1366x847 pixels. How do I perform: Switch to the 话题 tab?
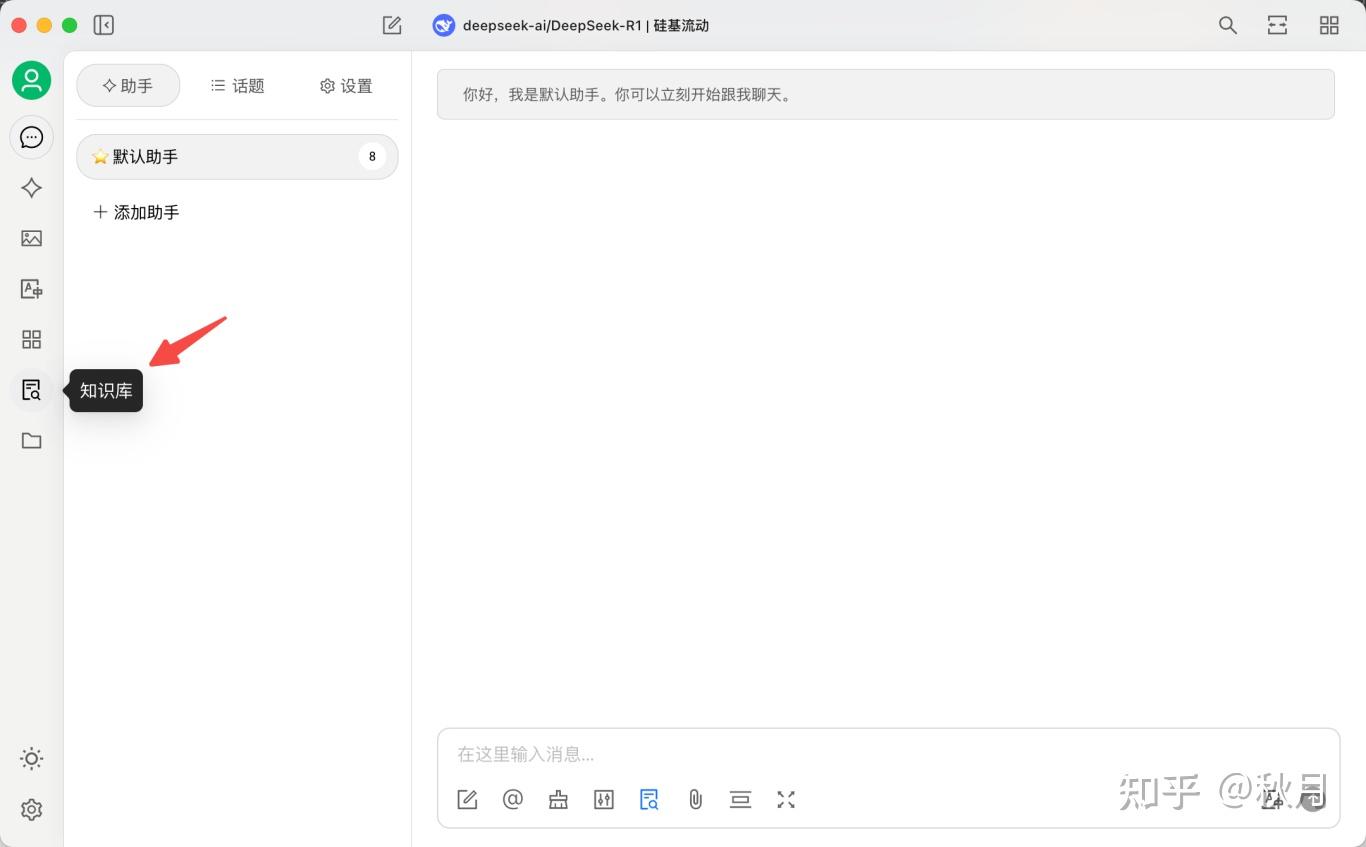pos(238,86)
